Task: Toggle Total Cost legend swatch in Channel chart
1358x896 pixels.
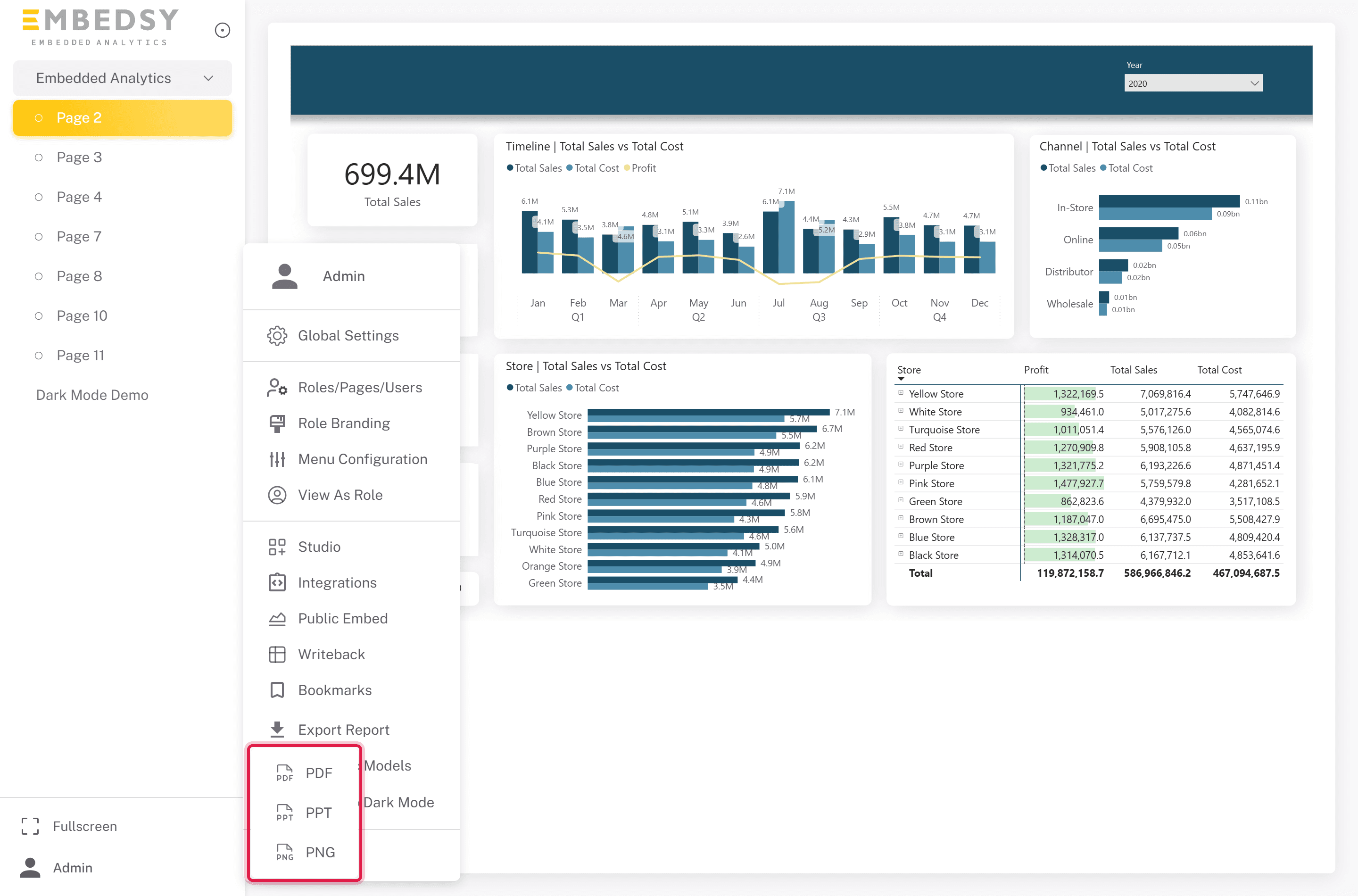Action: tap(1103, 168)
